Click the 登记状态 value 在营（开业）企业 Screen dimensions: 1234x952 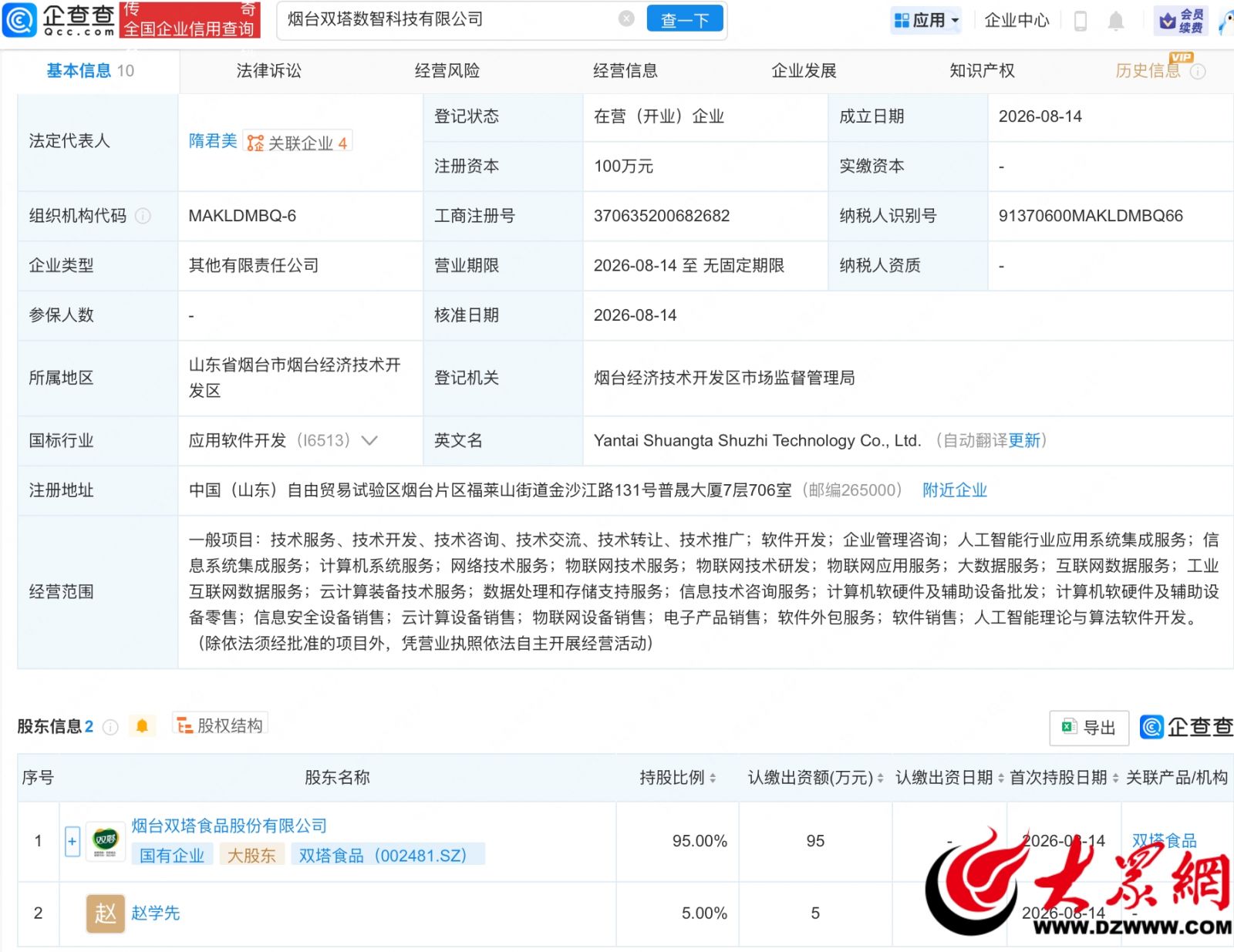[x=659, y=116]
